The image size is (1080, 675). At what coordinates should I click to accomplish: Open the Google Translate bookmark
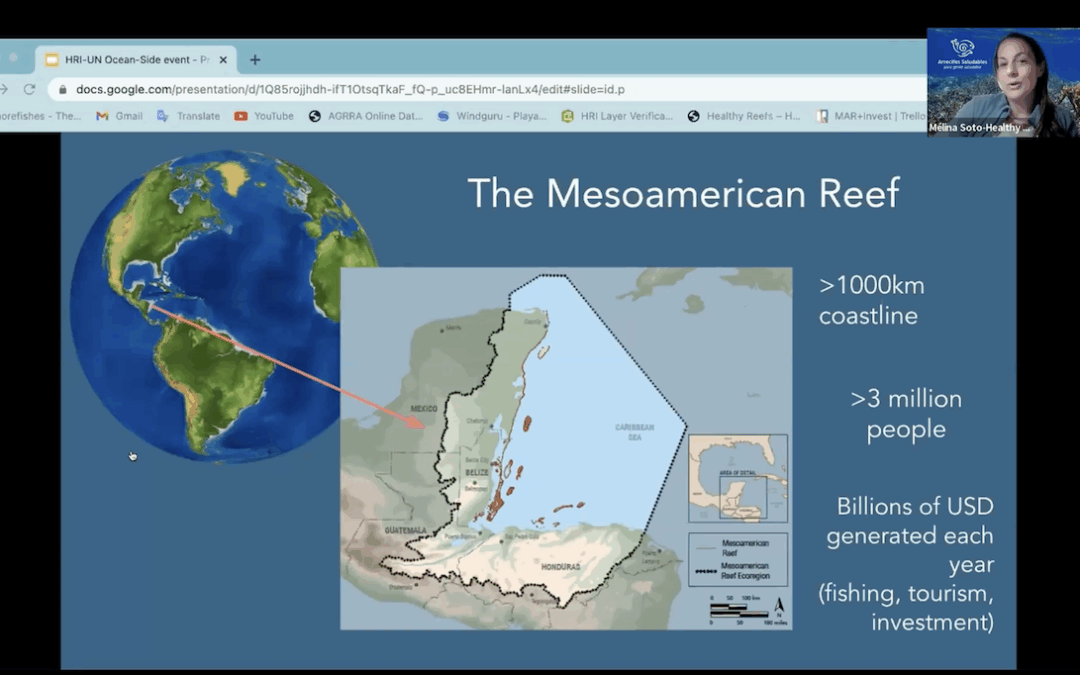pyautogui.click(x=188, y=116)
